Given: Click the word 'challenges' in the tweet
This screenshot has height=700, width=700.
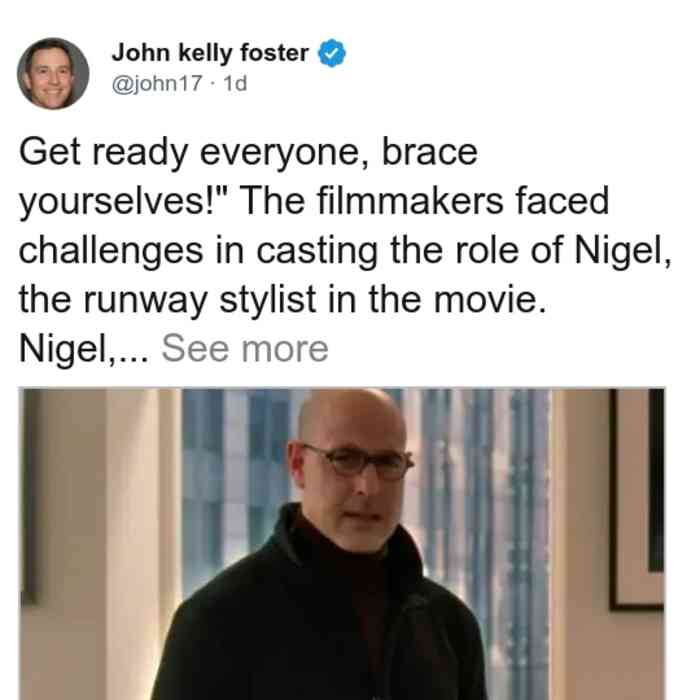Looking at the screenshot, I should click(111, 251).
